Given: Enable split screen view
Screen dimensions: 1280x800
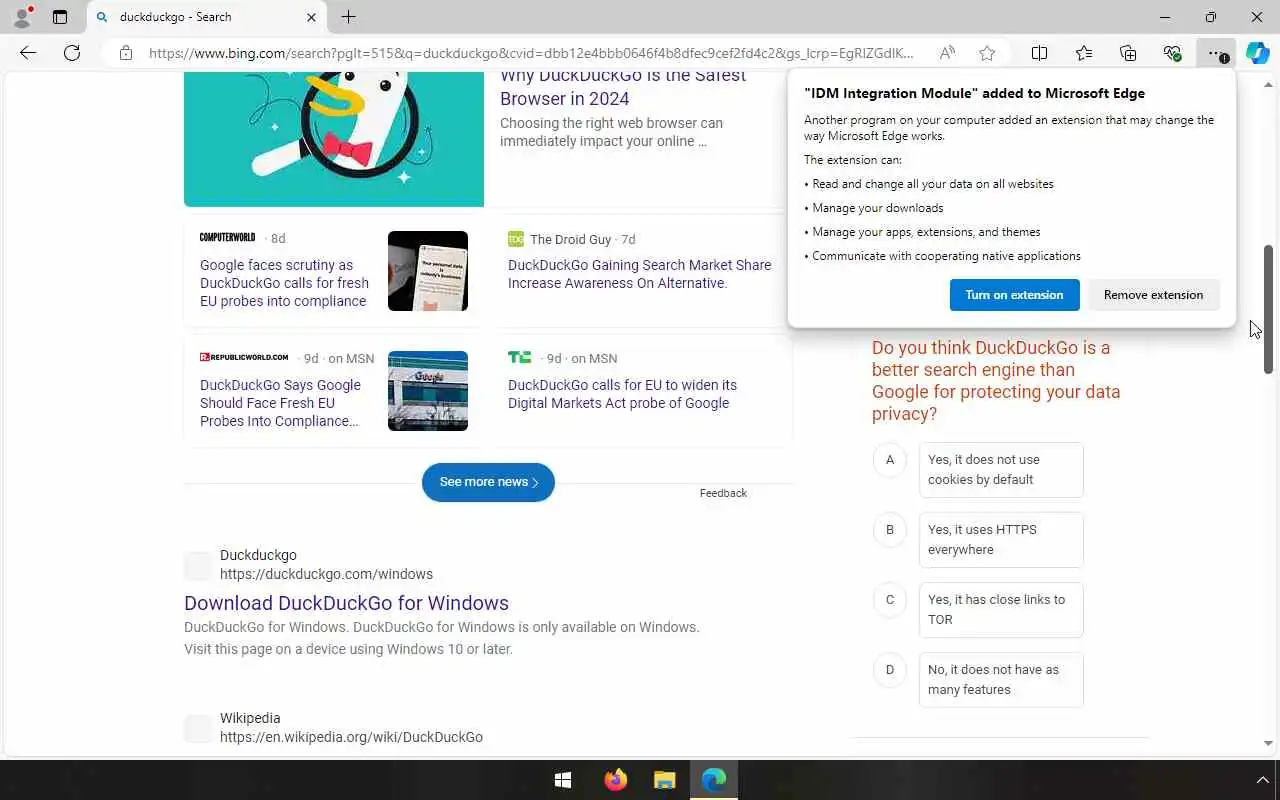Looking at the screenshot, I should [1039, 53].
